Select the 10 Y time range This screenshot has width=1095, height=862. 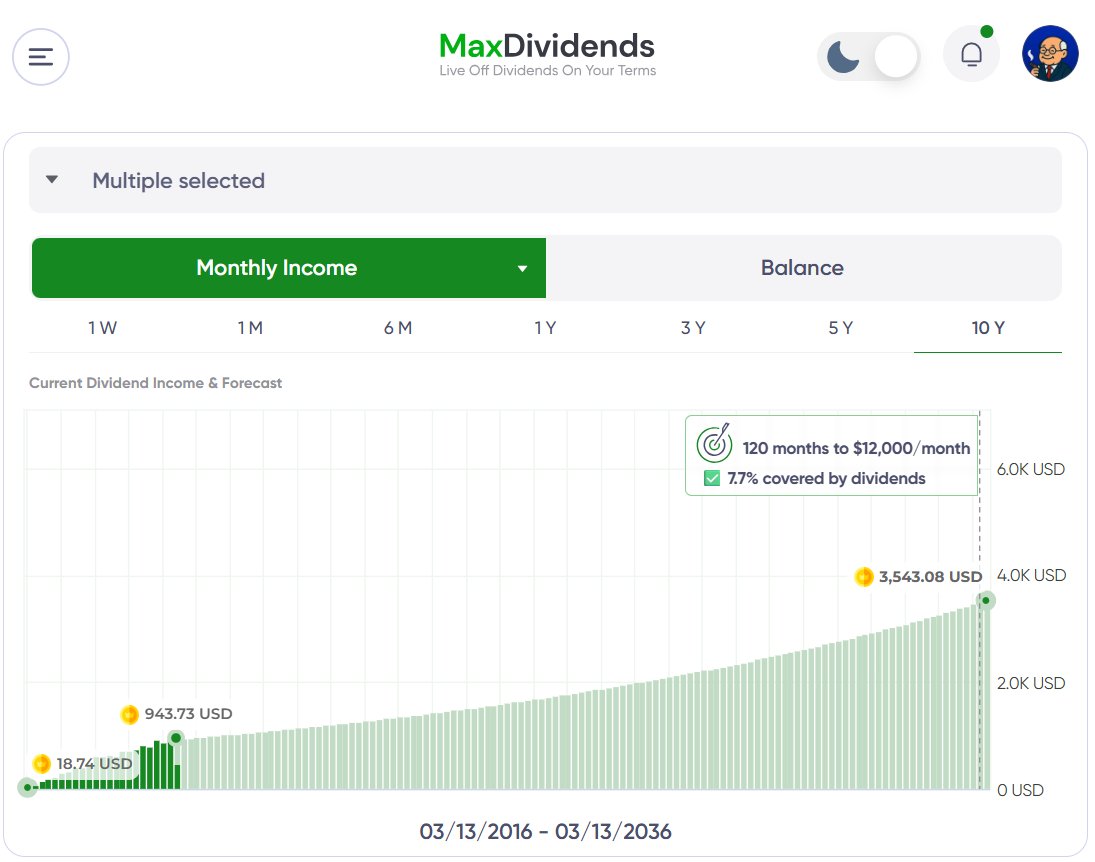tap(988, 328)
